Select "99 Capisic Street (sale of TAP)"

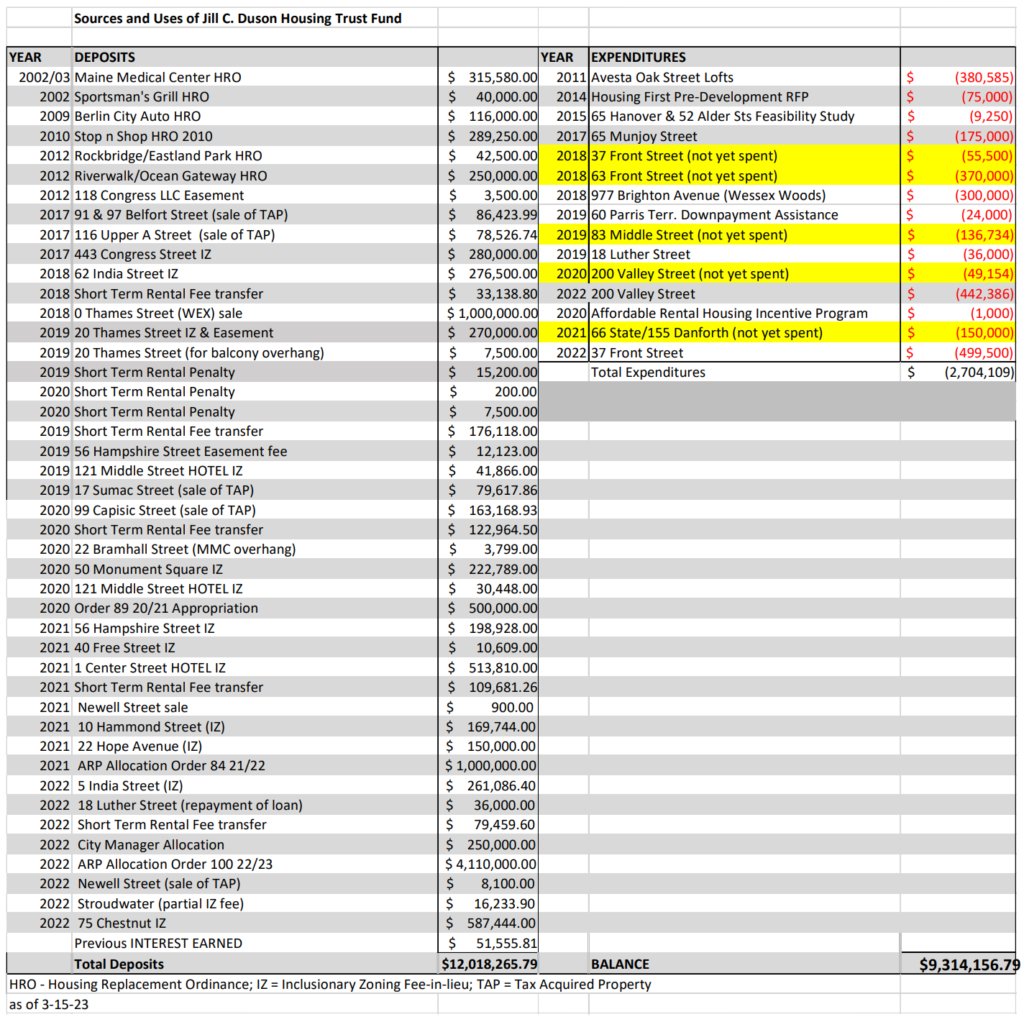point(165,510)
